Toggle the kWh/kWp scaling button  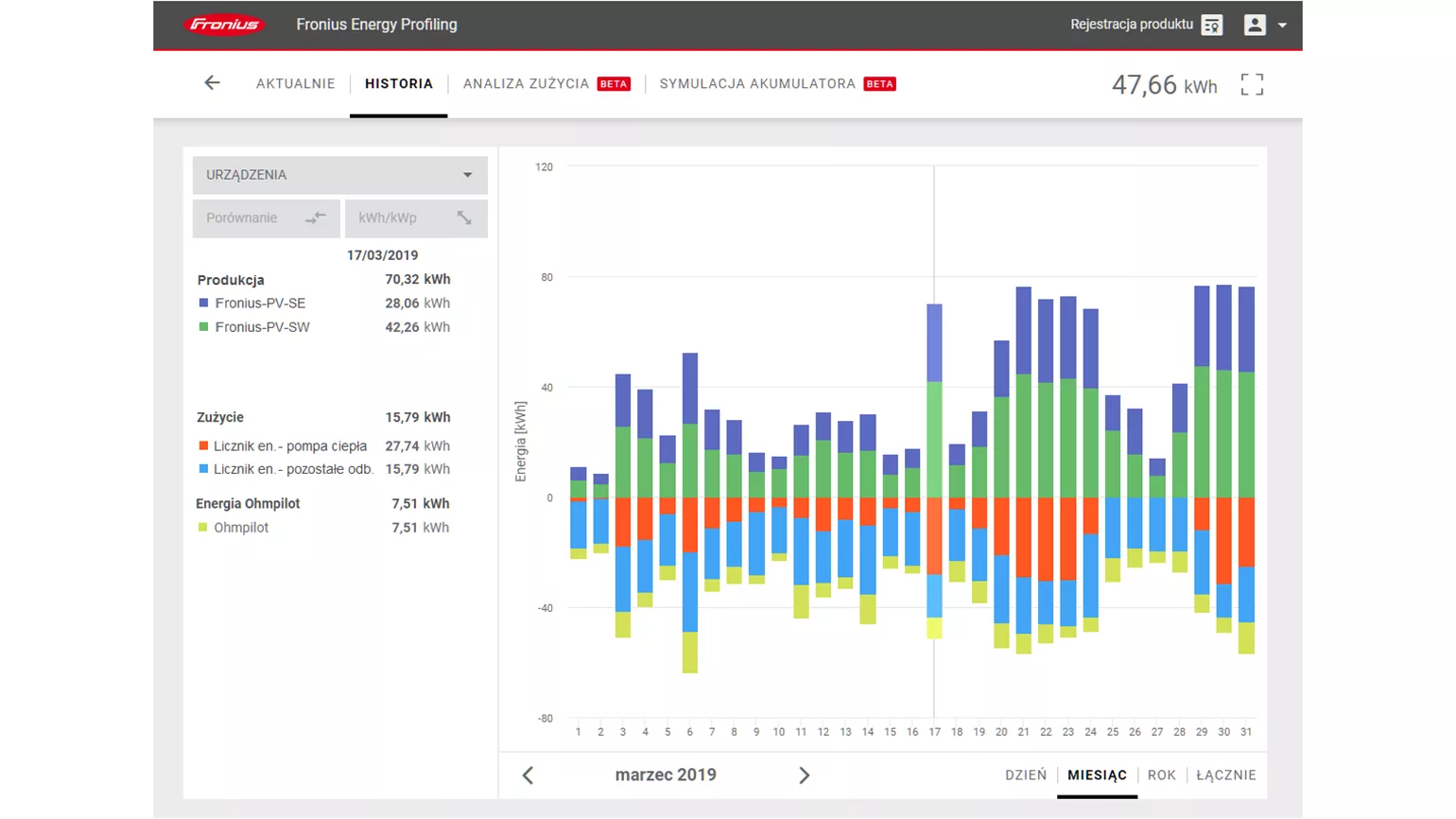click(x=416, y=218)
